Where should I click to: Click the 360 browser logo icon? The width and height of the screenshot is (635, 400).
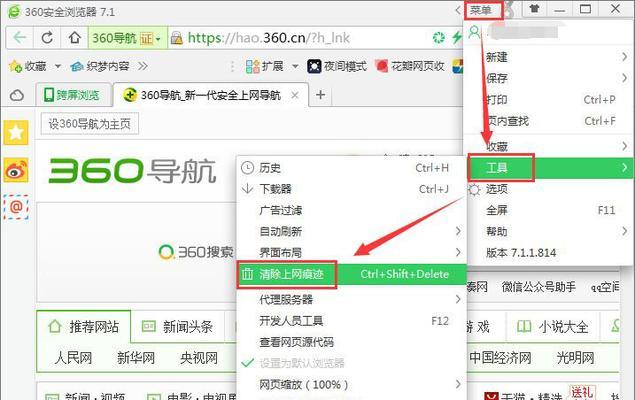tap(13, 11)
